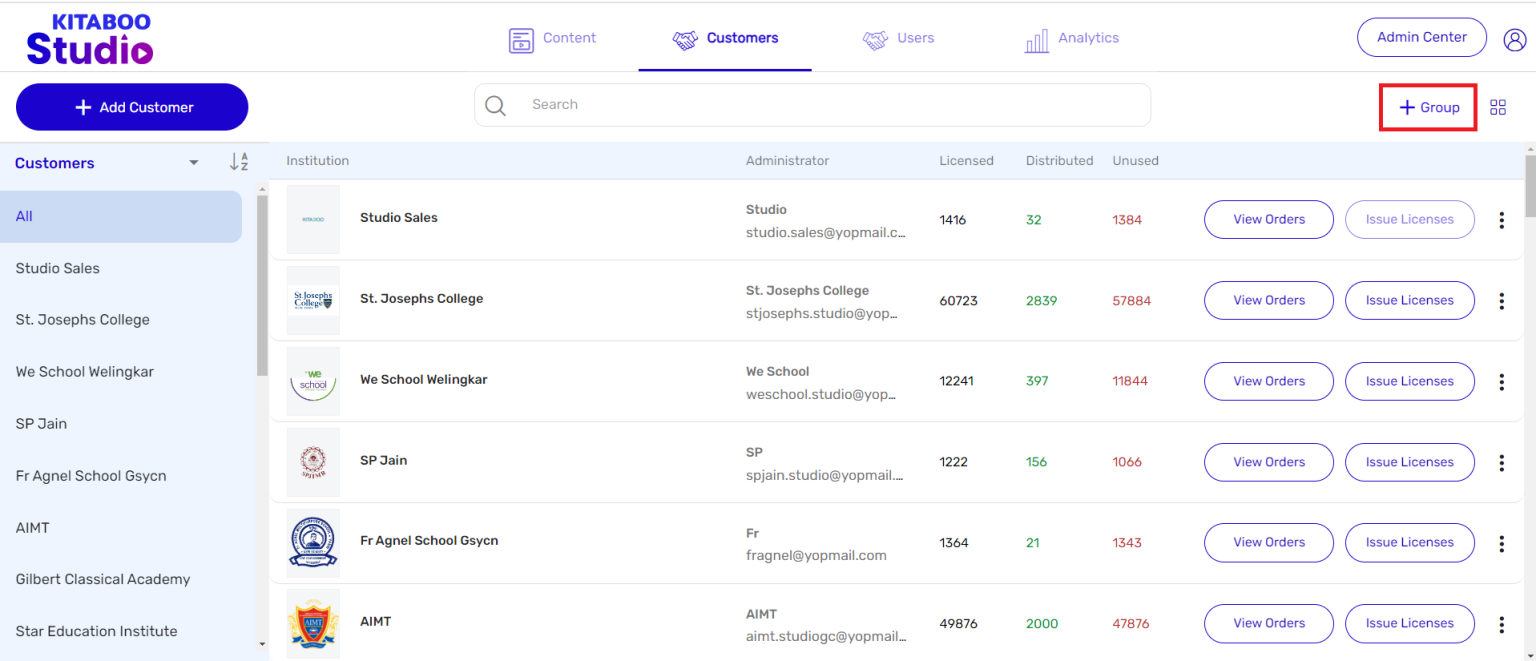1536x661 pixels.
Task: Open more options for Studio Sales row
Action: click(x=1501, y=220)
